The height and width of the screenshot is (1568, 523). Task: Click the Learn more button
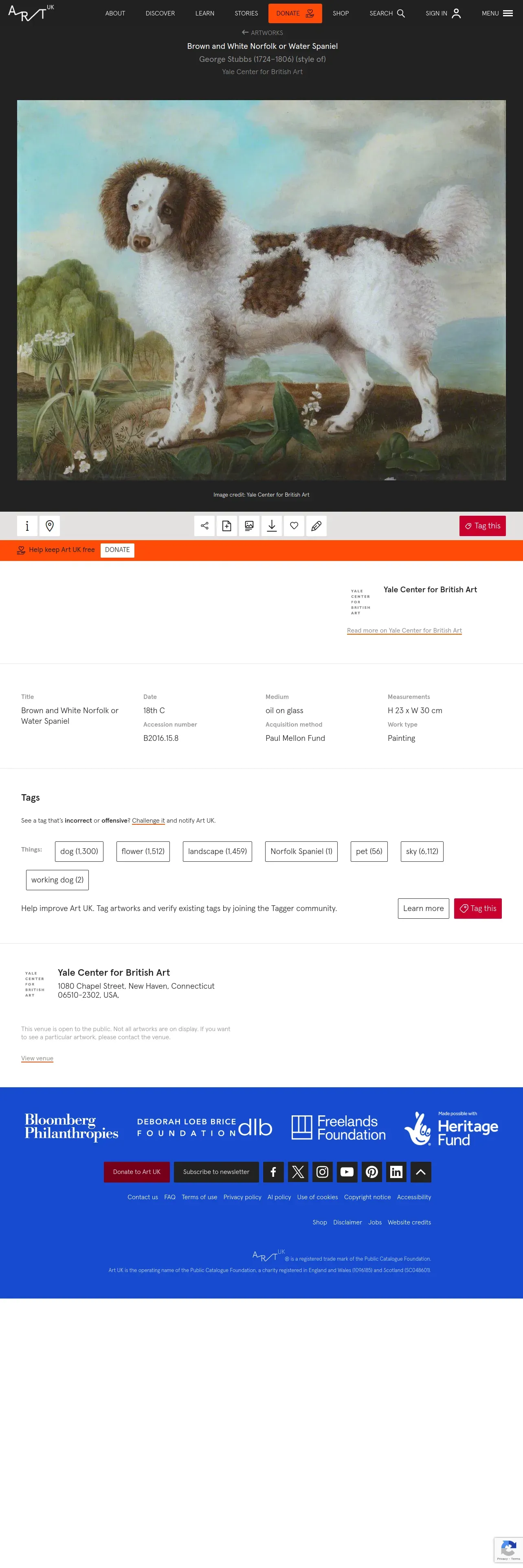pyautogui.click(x=423, y=909)
